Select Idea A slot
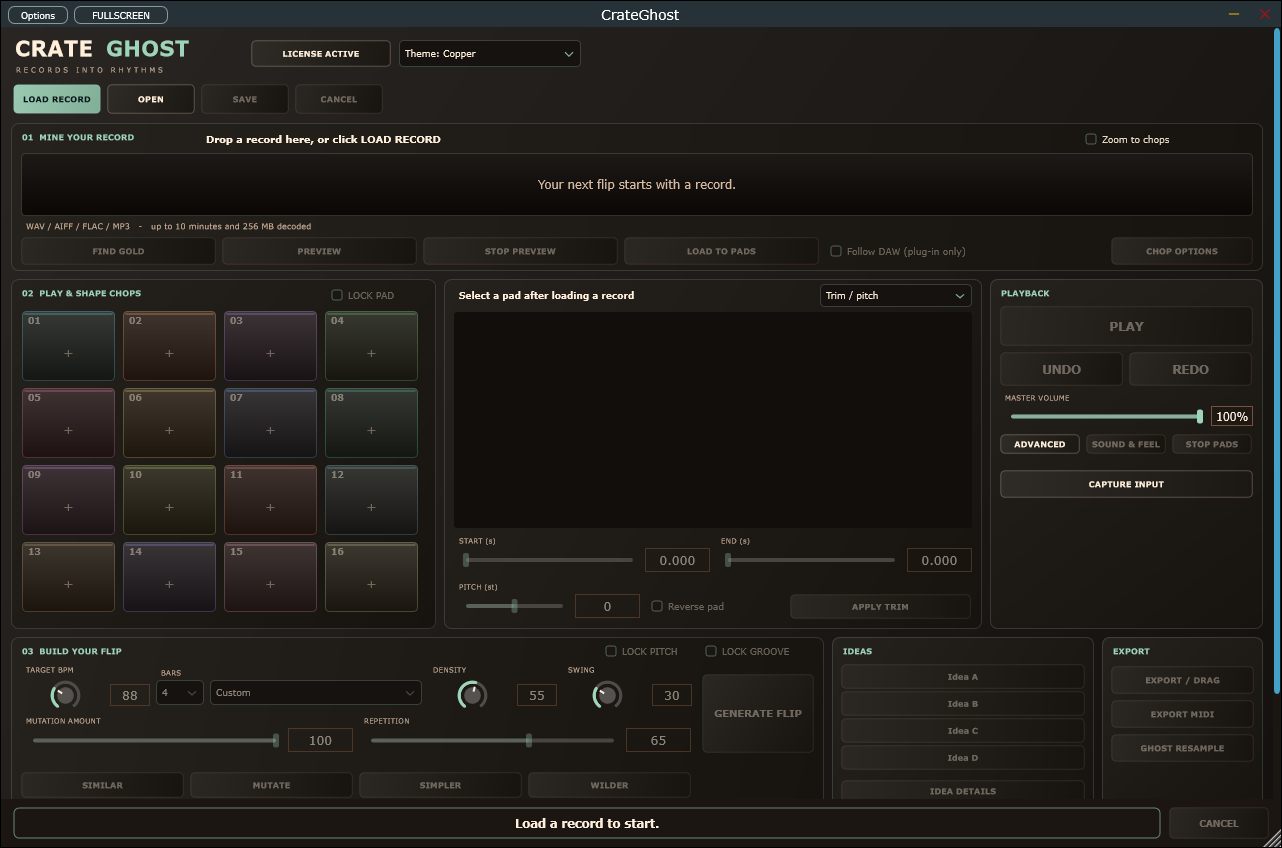Screen dimensions: 1282x848 pos(962,677)
